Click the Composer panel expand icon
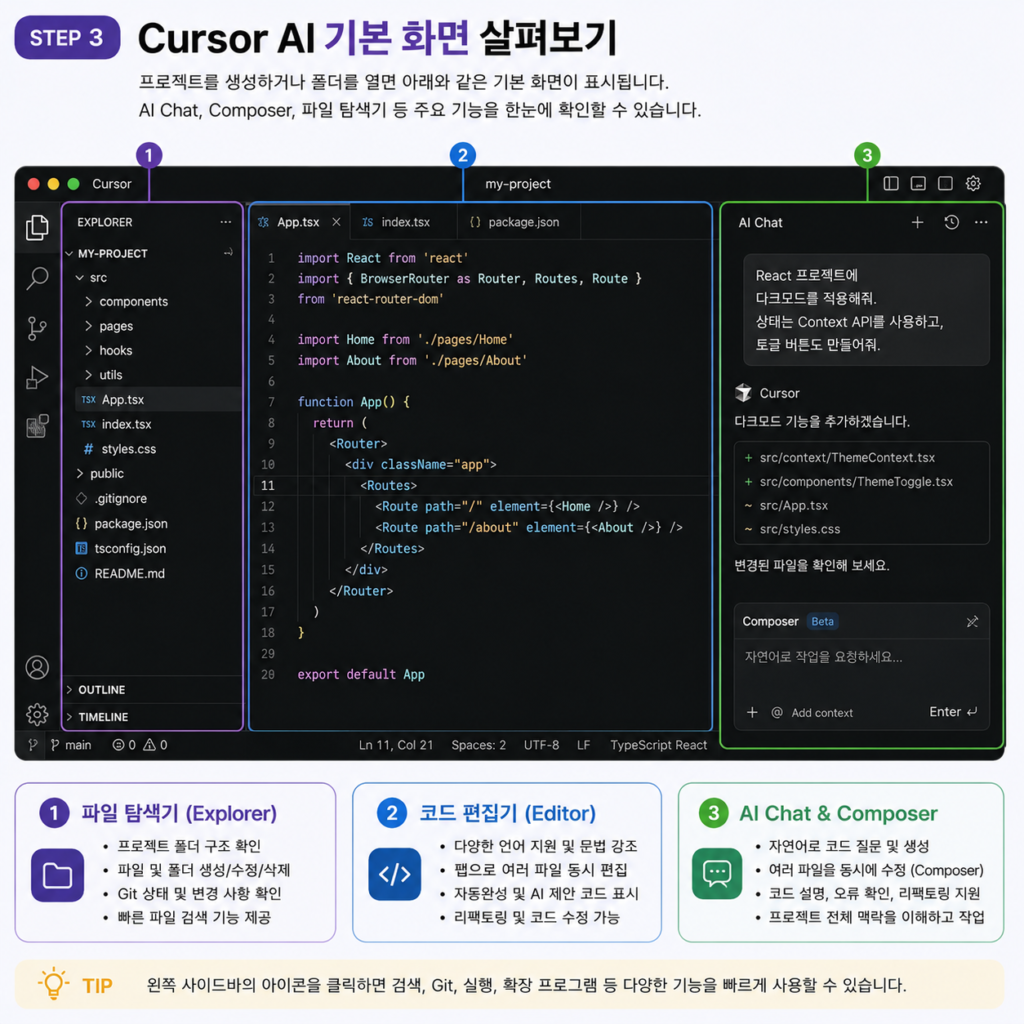1024x1024 pixels. pos(972,622)
